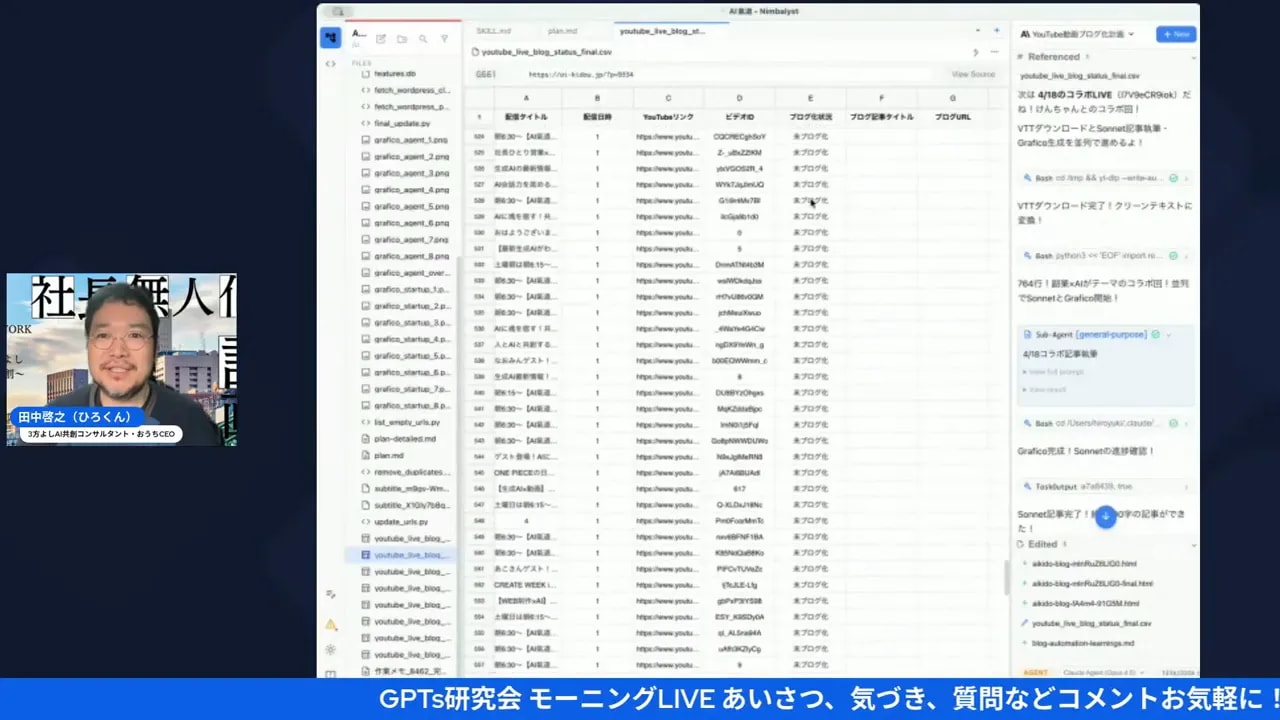This screenshot has height=720, width=1280.
Task: Click the filter icon in the file panel
Action: pos(444,38)
